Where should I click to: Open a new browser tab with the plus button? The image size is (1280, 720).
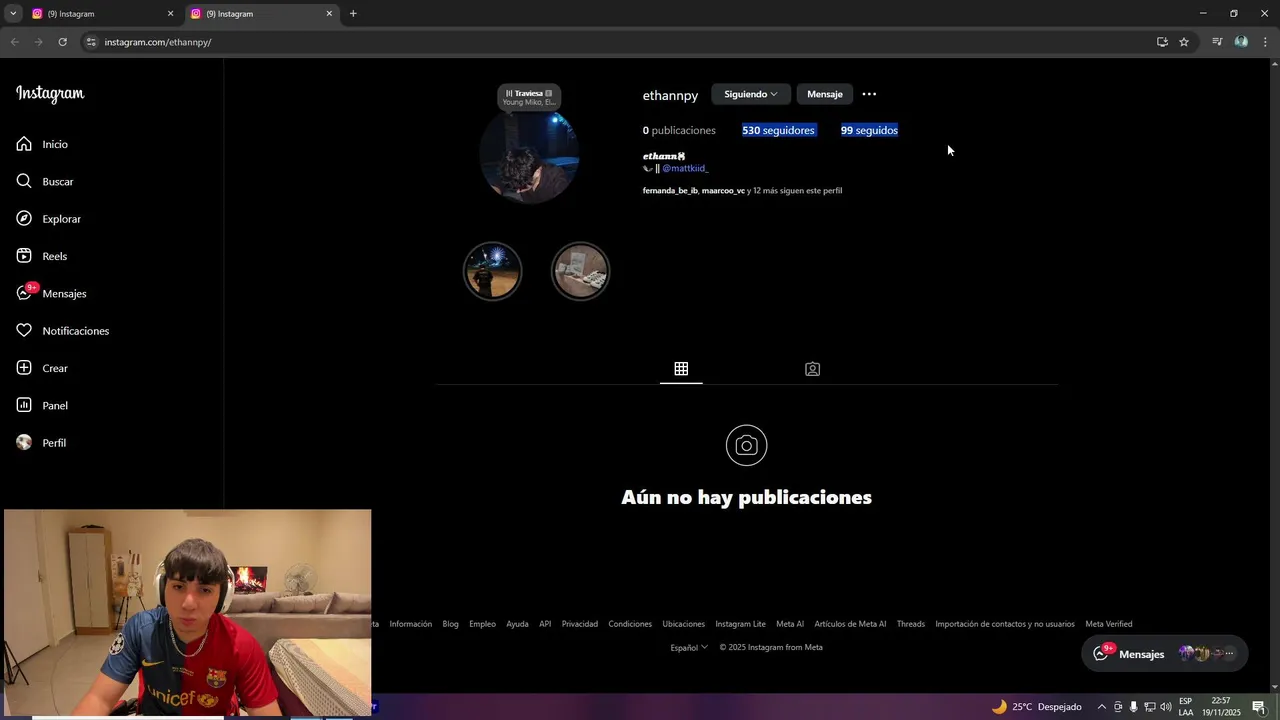click(x=353, y=14)
